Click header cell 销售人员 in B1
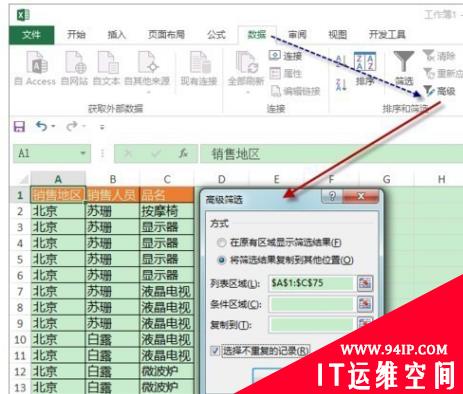 pos(113,195)
